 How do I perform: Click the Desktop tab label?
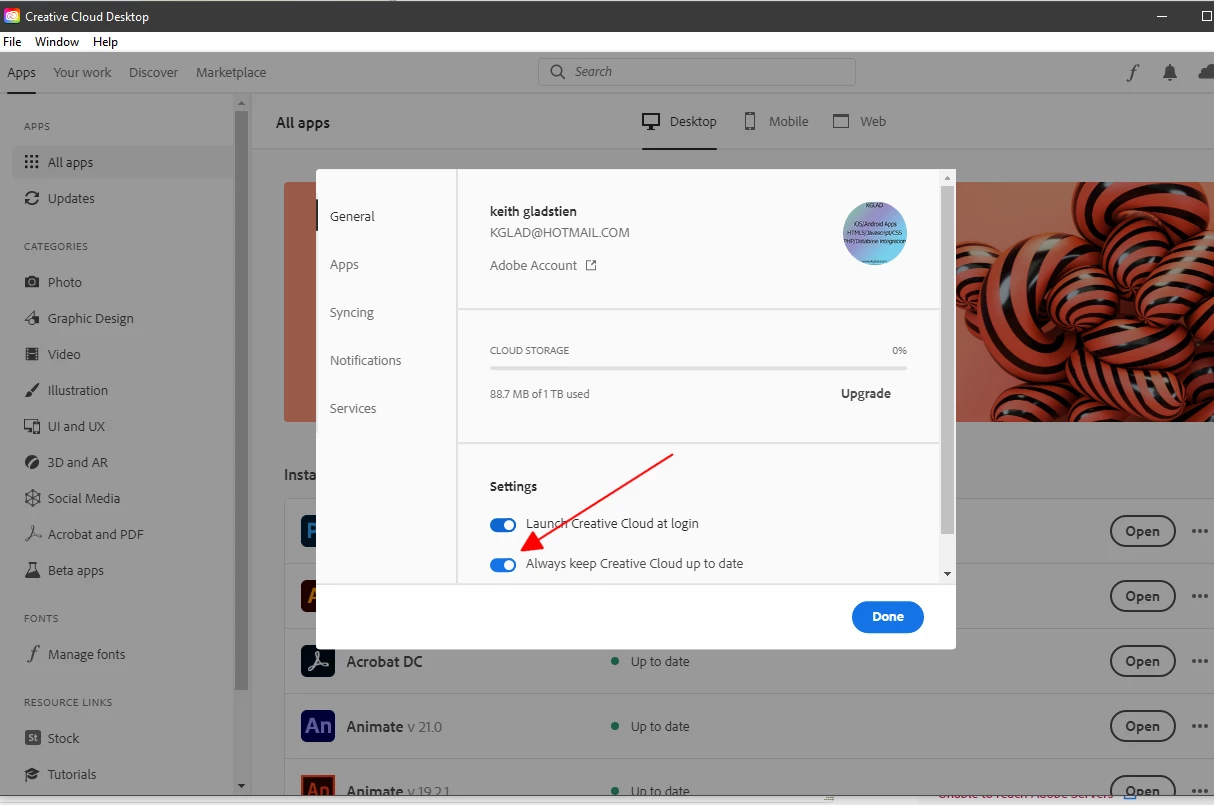pyautogui.click(x=693, y=121)
